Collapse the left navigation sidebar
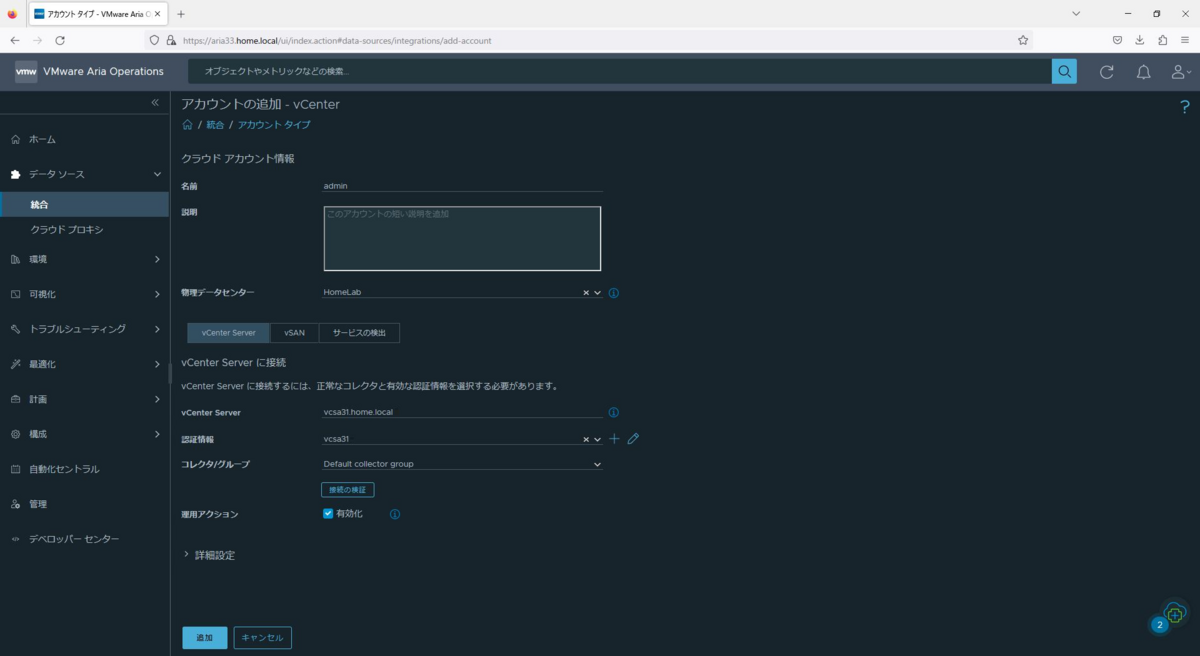 [155, 103]
